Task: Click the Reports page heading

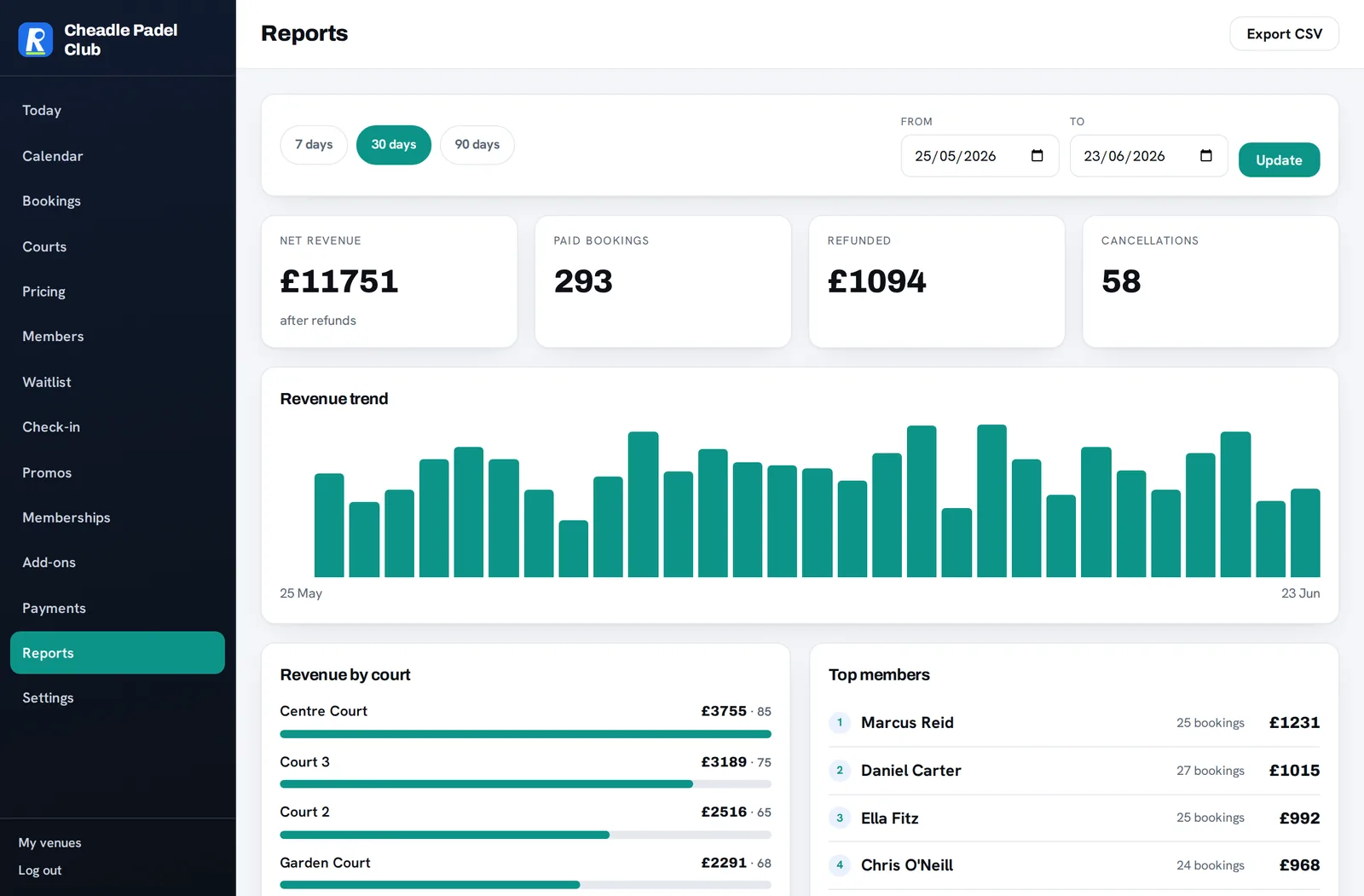Action: [x=304, y=34]
